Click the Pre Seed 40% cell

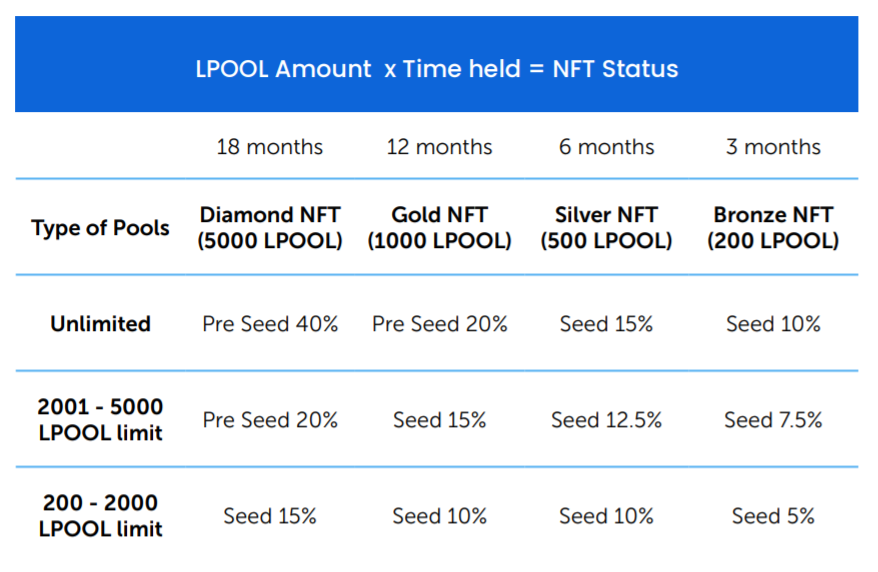[x=270, y=324]
